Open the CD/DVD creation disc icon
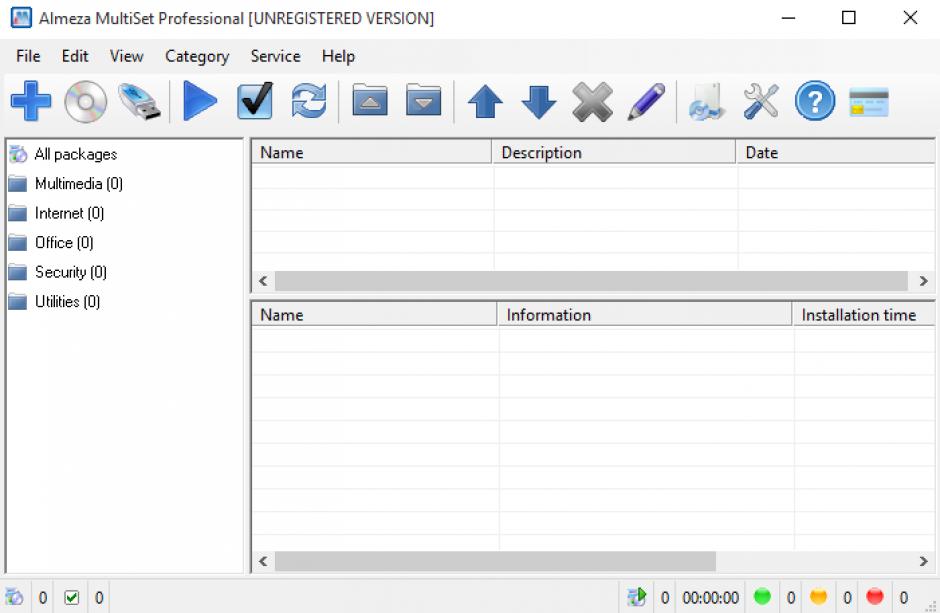The image size is (940, 613). click(86, 101)
